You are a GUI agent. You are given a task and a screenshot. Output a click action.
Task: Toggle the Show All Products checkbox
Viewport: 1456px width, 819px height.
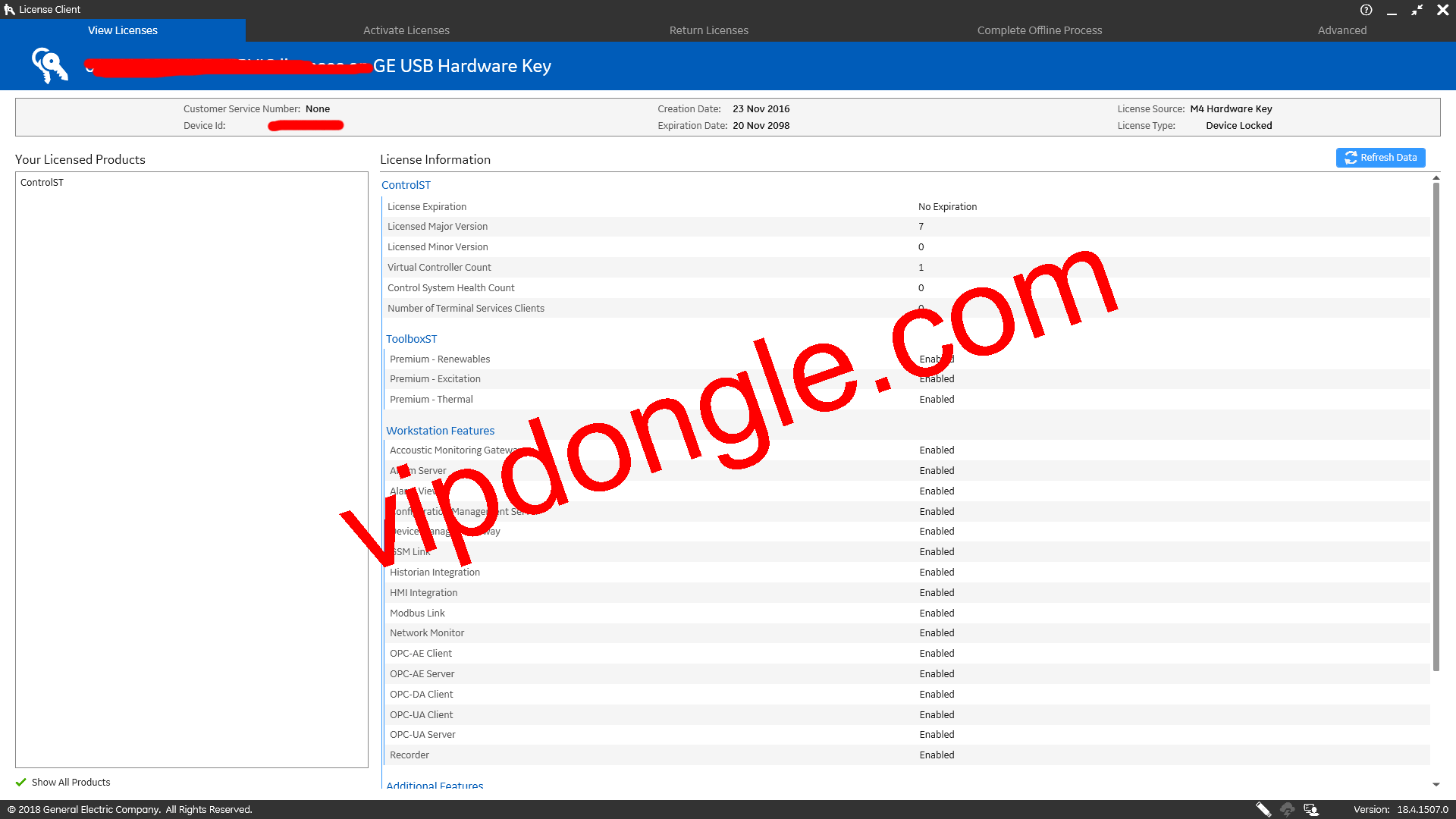click(23, 782)
